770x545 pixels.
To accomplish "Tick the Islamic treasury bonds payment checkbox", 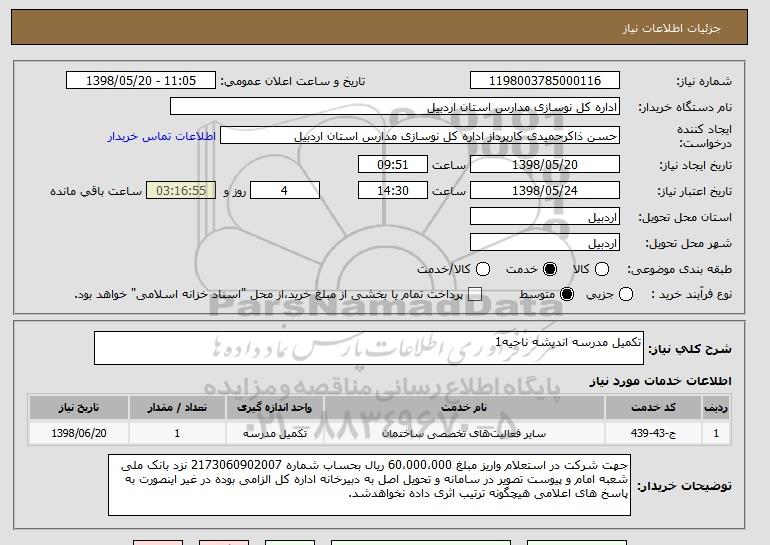I will click(474, 294).
